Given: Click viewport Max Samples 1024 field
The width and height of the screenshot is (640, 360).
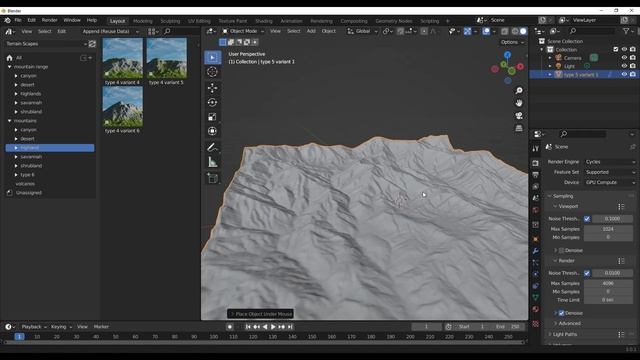Looking at the screenshot, I should coord(608,229).
